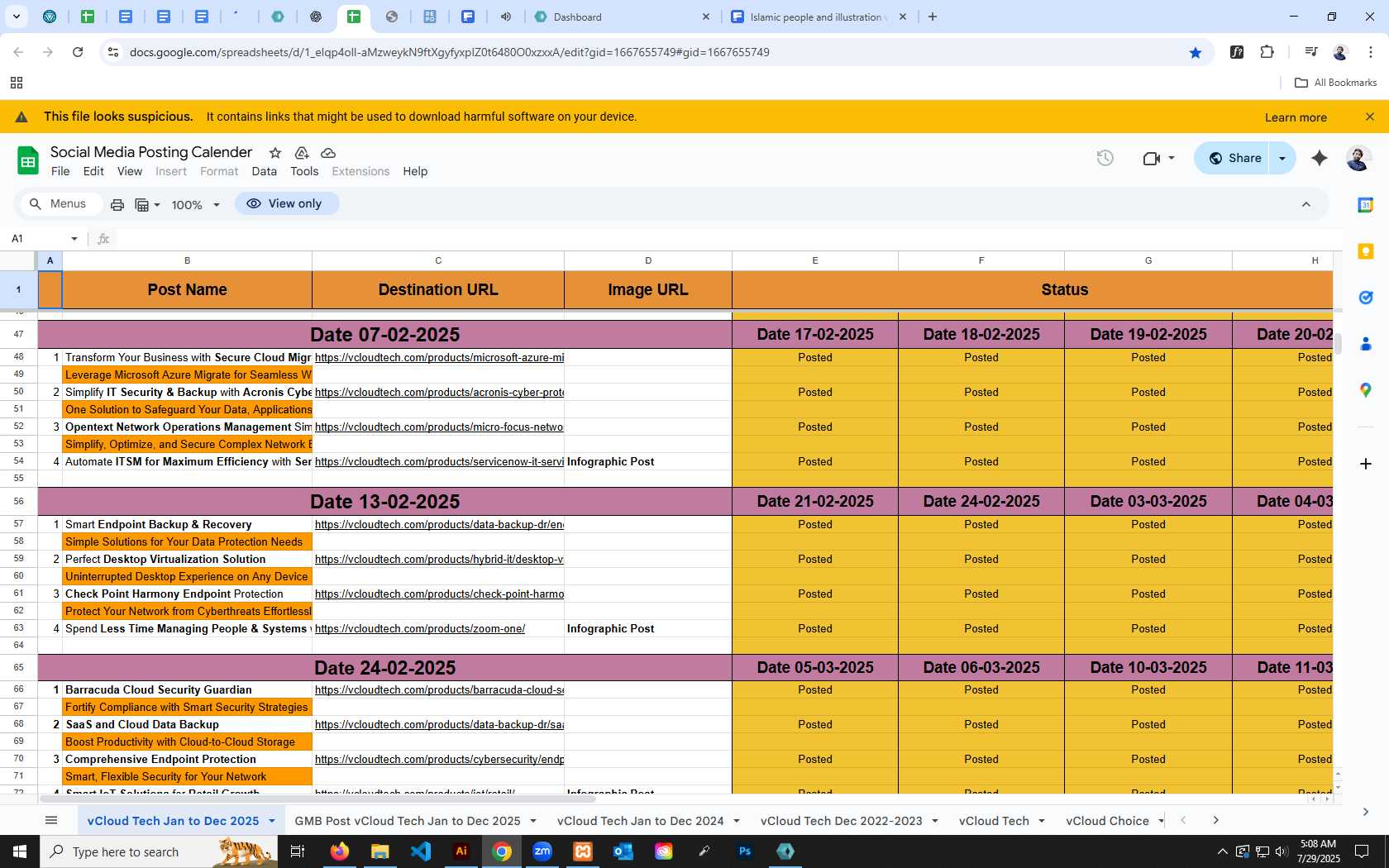Toggle View only mode pill
Viewport: 1389px width, 868px height.
coord(286,203)
